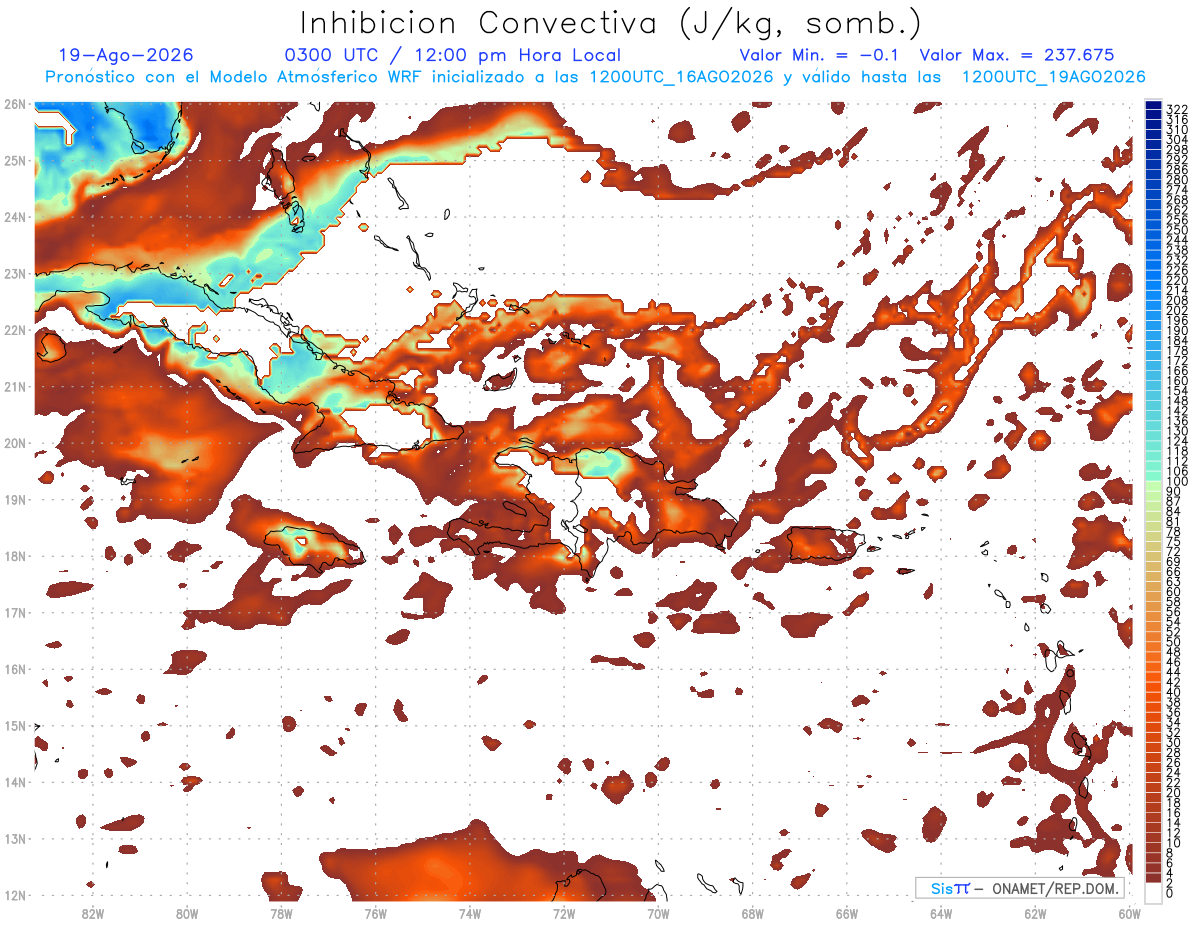Click the valid-until time '1200UTC_19AGO2026'

pyautogui.click(x=1053, y=77)
